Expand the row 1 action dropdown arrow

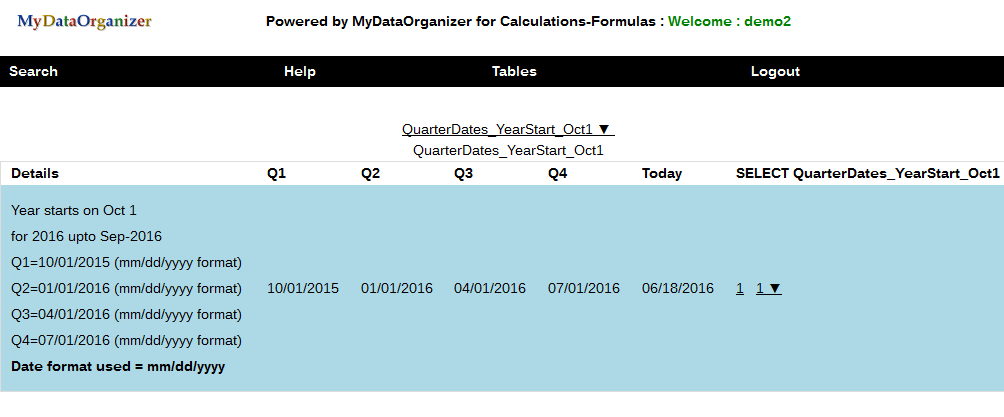tap(769, 288)
